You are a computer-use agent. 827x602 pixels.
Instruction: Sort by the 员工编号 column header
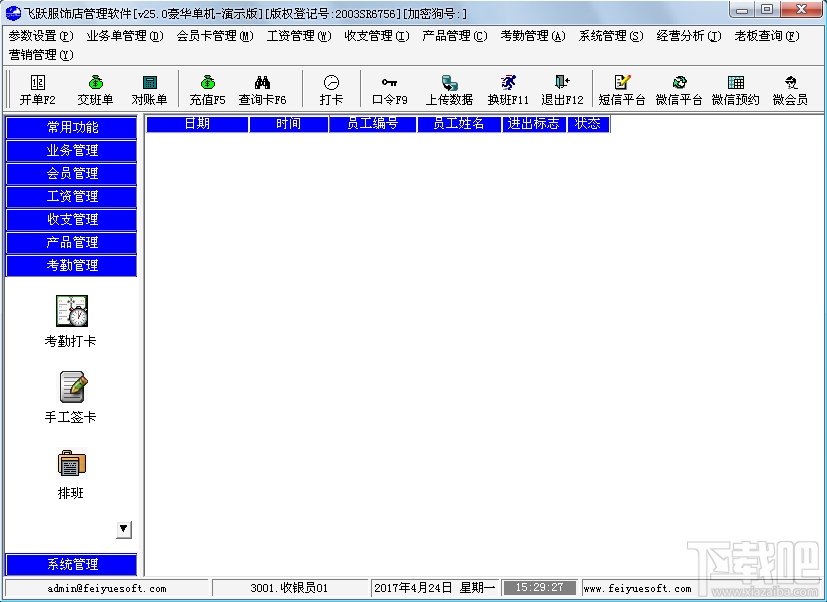[373, 124]
